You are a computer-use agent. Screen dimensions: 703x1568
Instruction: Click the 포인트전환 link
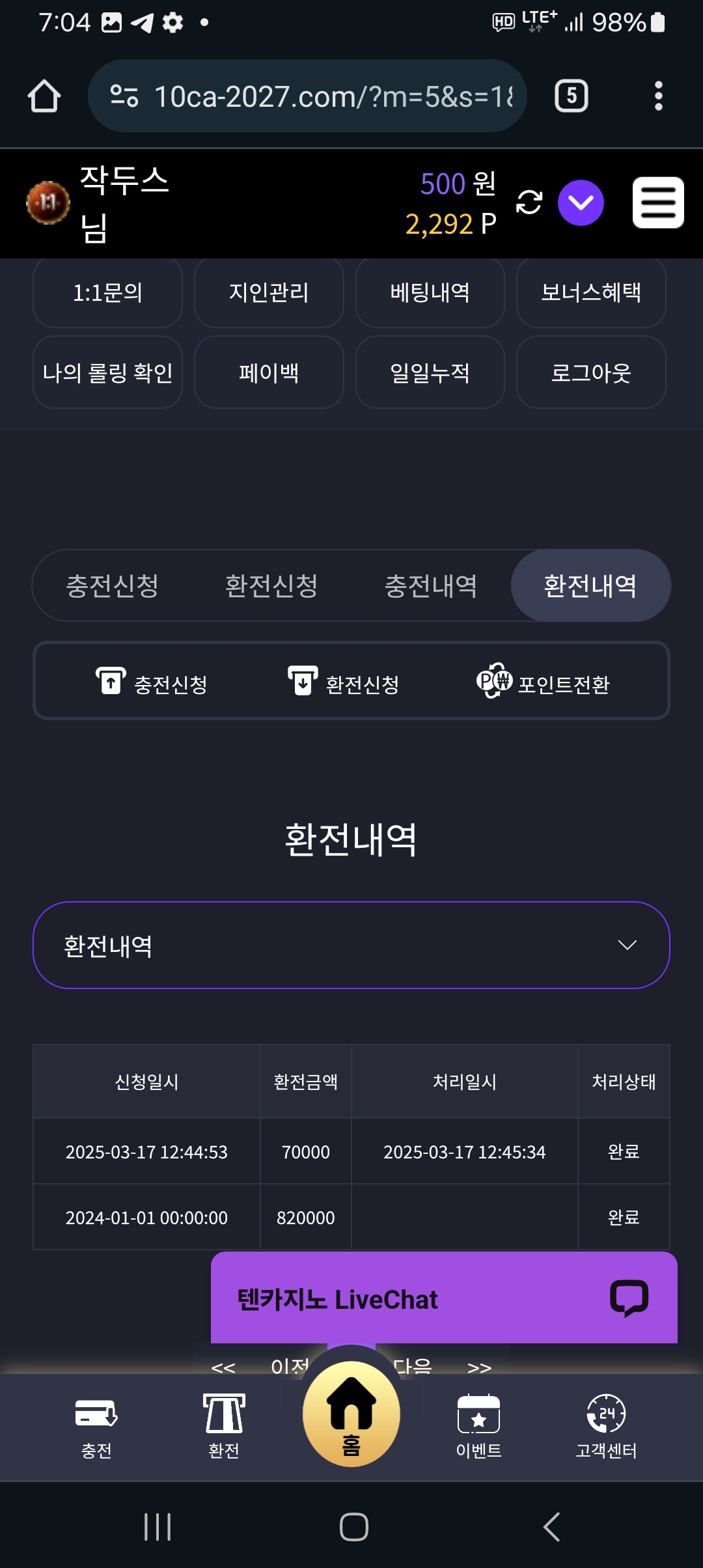click(x=544, y=682)
